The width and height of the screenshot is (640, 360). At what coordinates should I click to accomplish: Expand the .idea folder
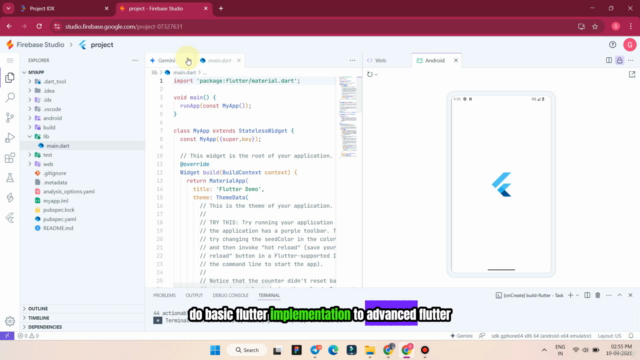tap(30, 91)
